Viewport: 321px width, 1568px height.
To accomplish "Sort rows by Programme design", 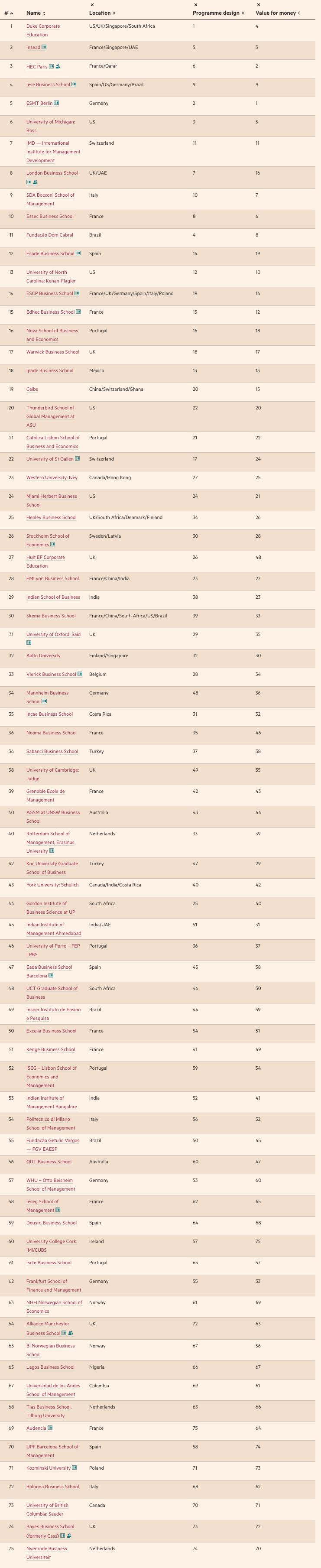I will pyautogui.click(x=218, y=13).
